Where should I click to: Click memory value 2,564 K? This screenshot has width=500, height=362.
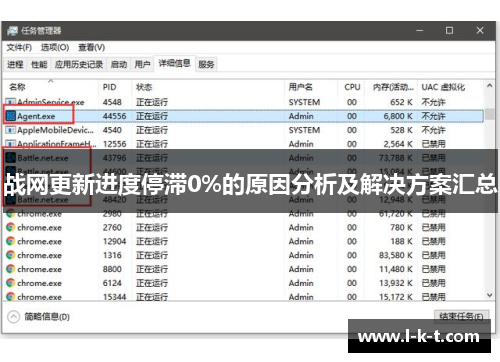click(398, 144)
